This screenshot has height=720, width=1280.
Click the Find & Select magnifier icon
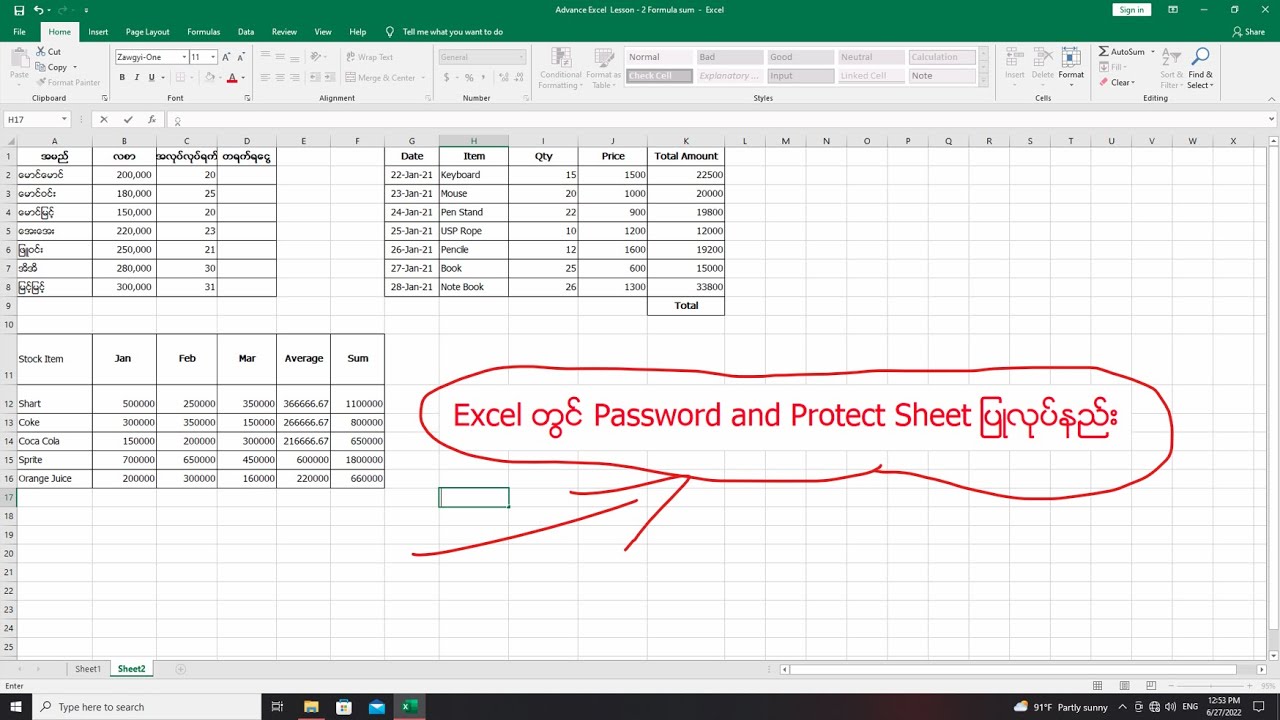pos(1201,57)
